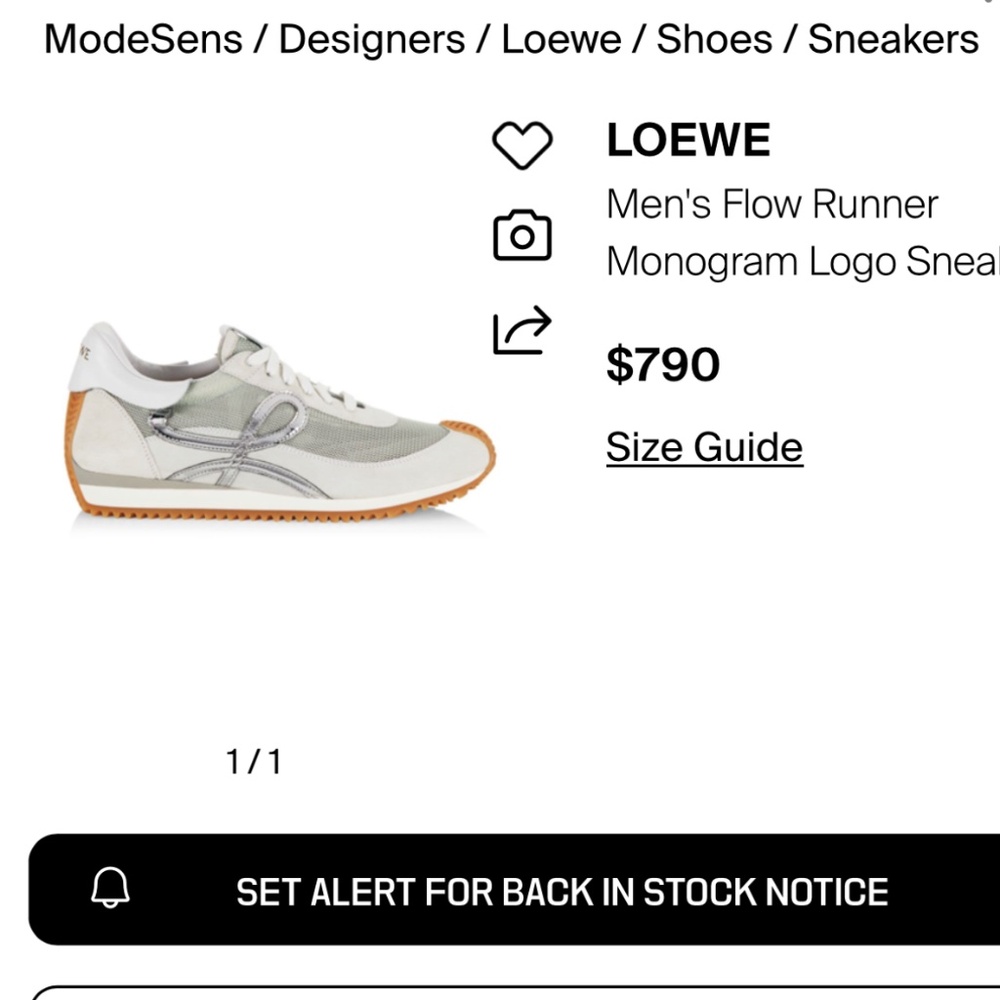
Task: Click the notification bell on the black bar
Action: click(x=113, y=890)
